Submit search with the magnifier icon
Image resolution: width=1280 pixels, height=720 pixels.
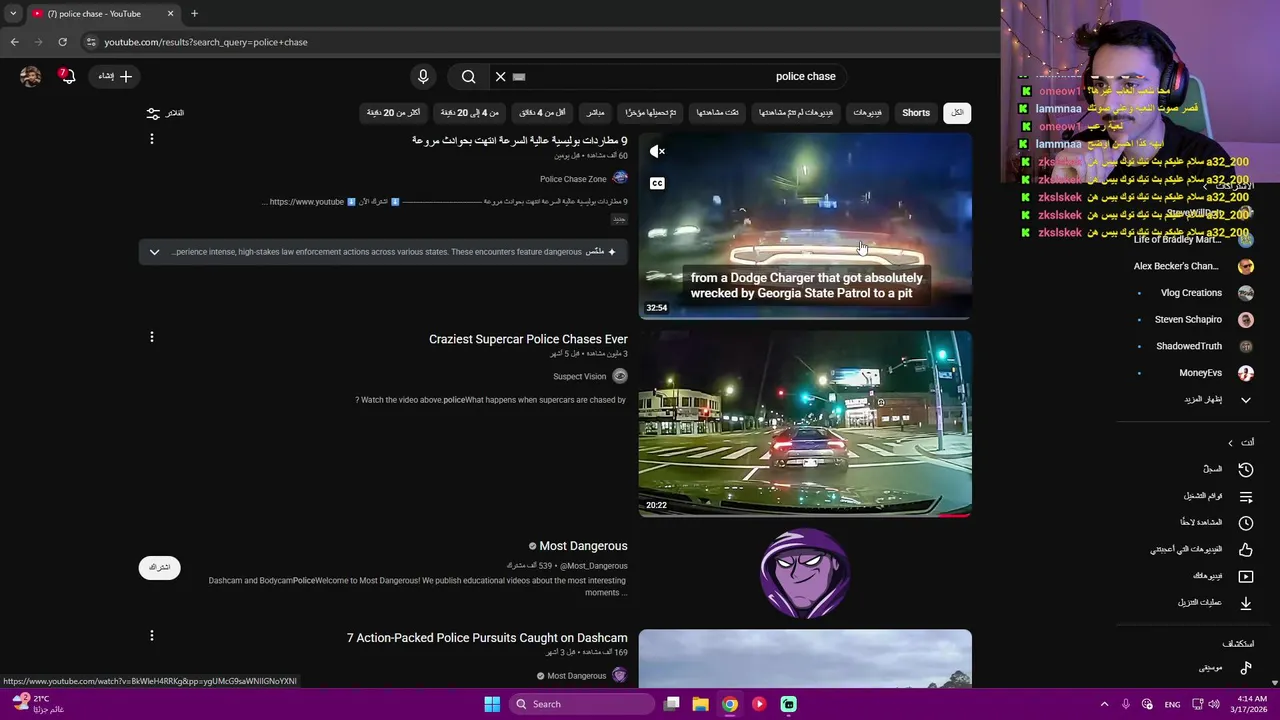pos(468,76)
